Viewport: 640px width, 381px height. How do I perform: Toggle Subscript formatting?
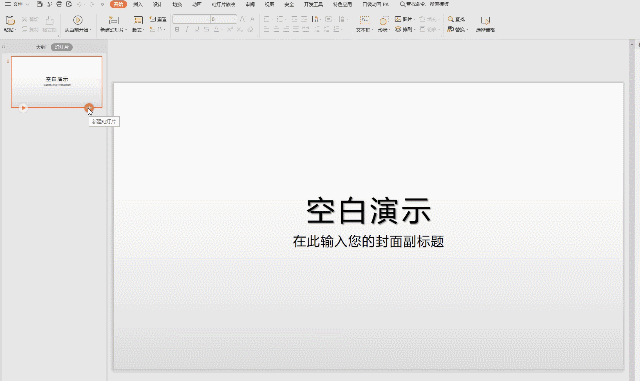pyautogui.click(x=240, y=29)
